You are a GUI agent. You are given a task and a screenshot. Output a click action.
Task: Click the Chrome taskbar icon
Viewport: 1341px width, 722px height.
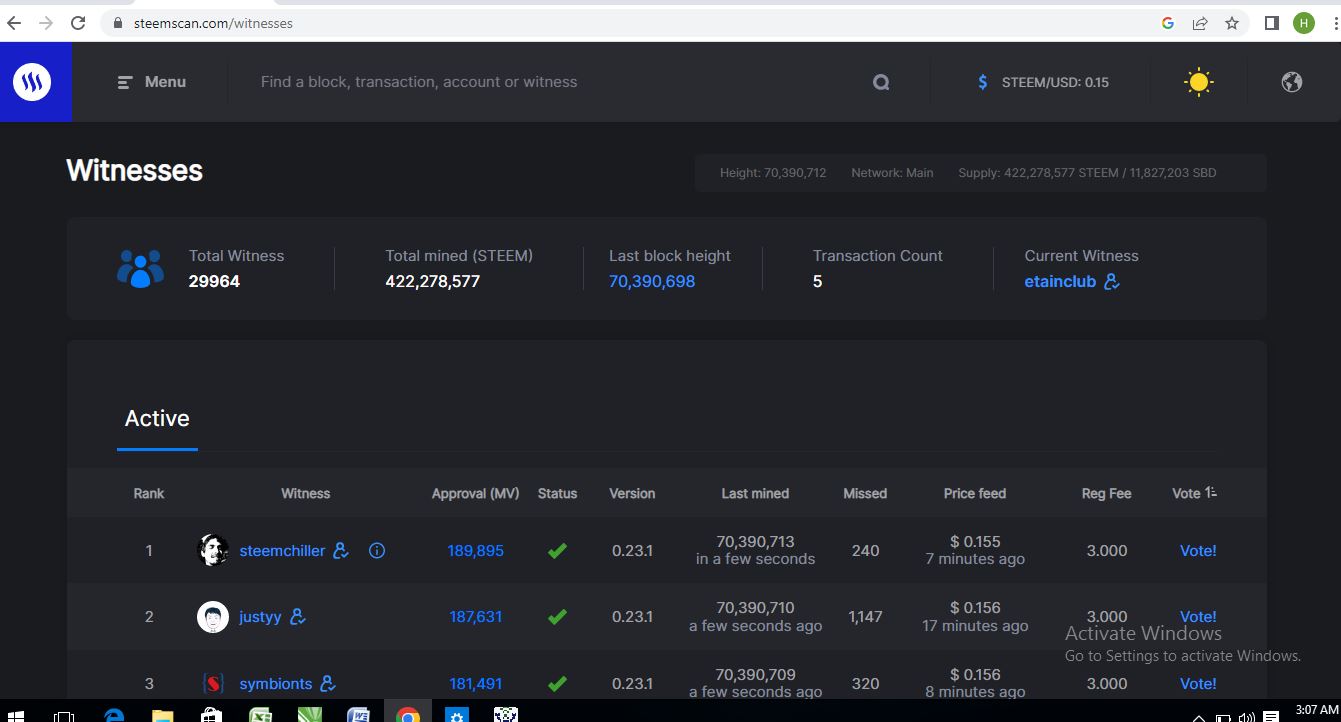coord(408,715)
